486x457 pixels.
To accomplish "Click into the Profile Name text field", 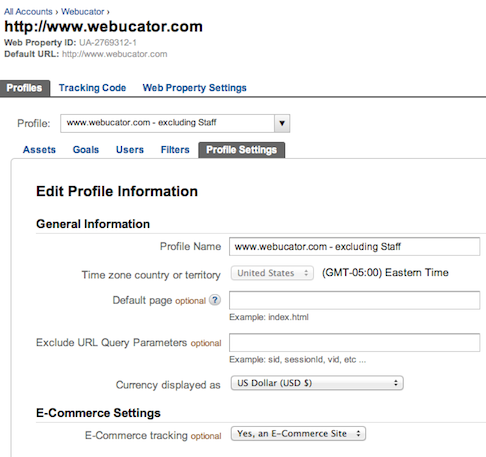I will coord(354,247).
